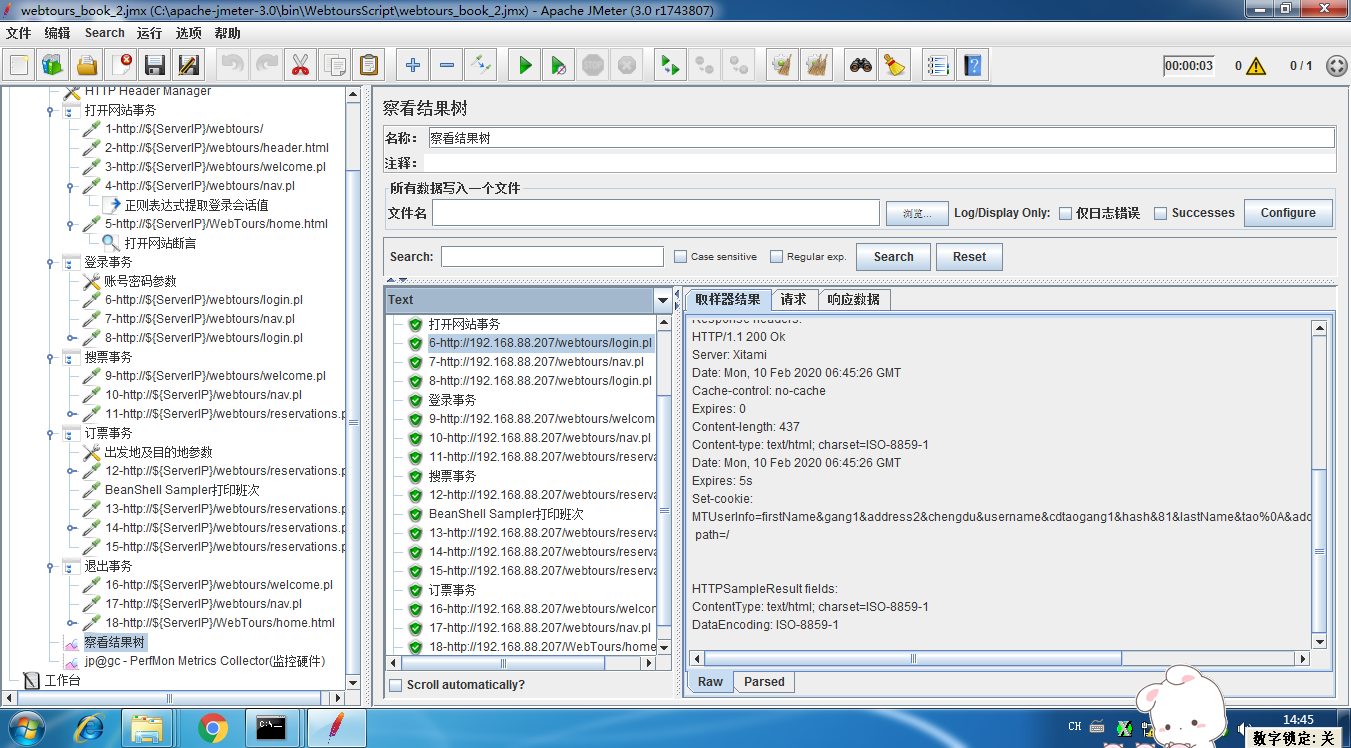The height and width of the screenshot is (748, 1351).
Task: Open the 文件 menu
Action: [19, 33]
